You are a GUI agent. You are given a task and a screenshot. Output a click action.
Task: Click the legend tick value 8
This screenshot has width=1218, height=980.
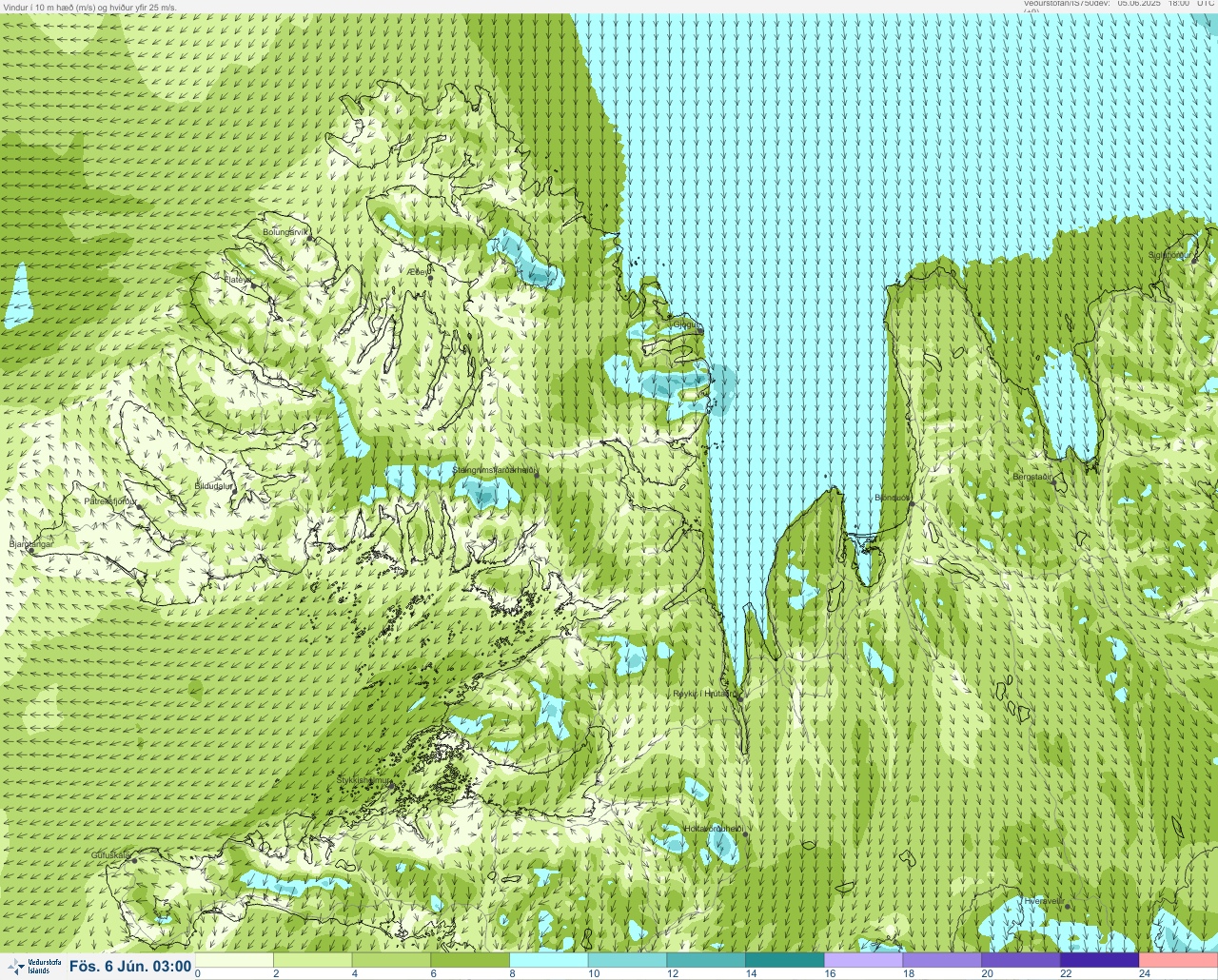512,973
